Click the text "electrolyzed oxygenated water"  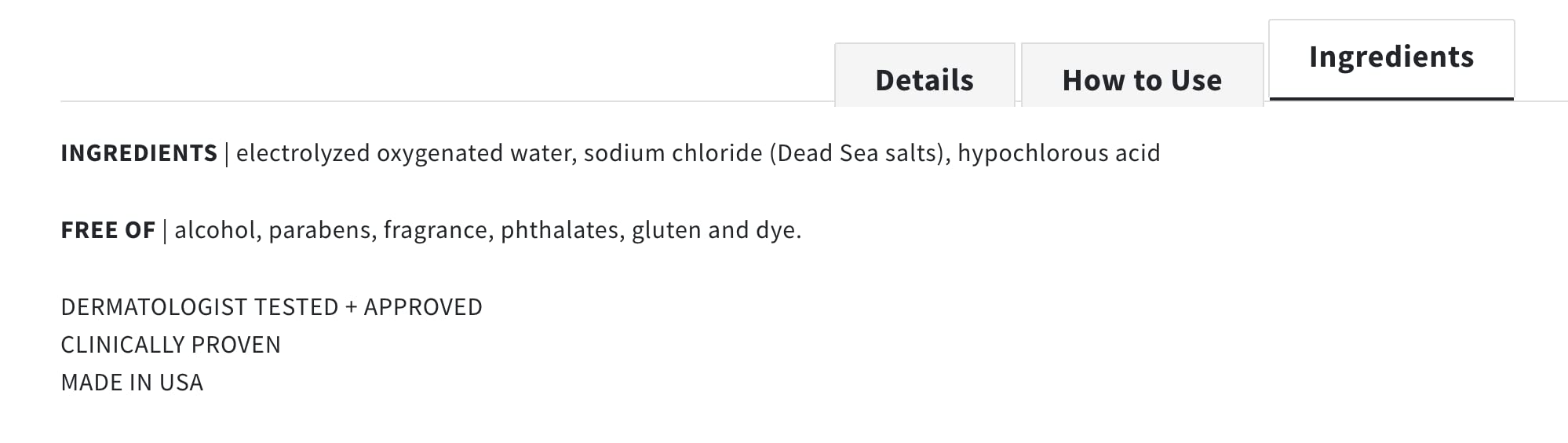(x=406, y=153)
